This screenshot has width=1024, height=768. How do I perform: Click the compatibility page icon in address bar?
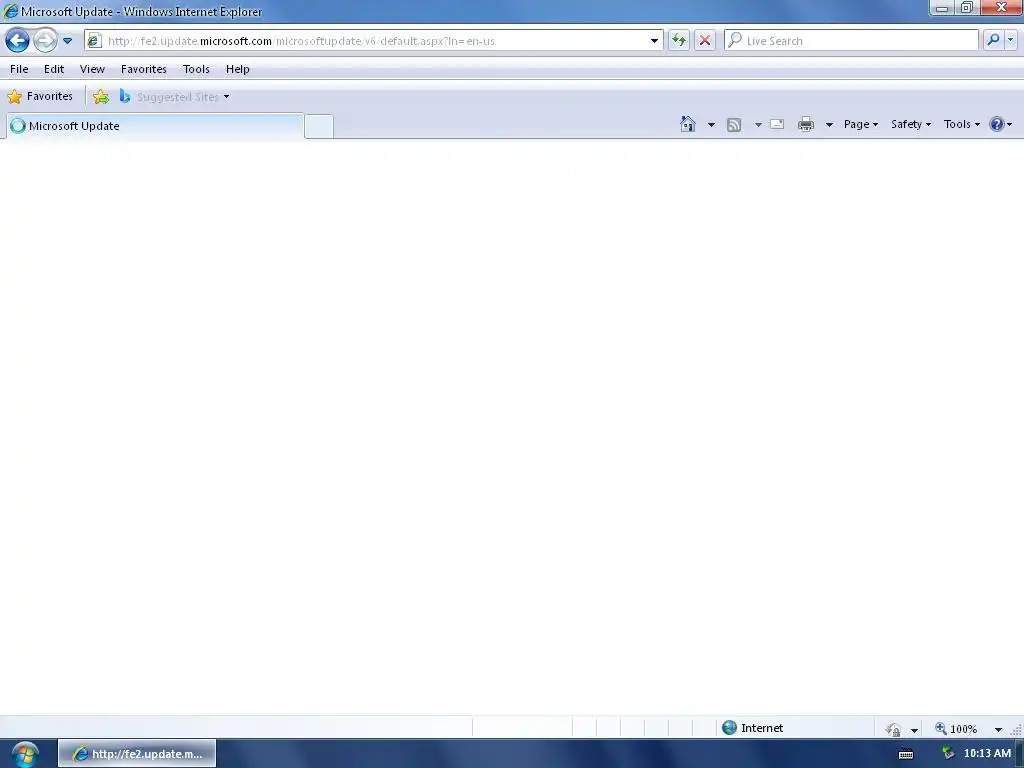click(94, 40)
